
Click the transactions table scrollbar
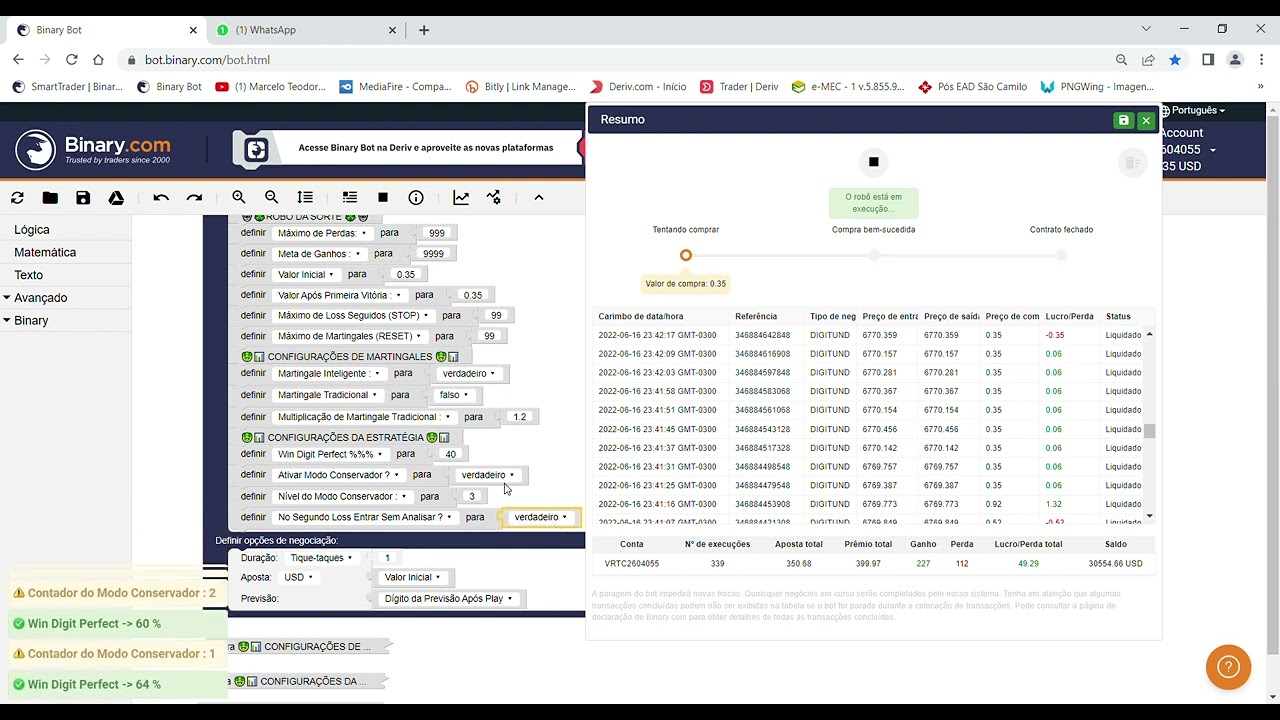coord(1150,431)
